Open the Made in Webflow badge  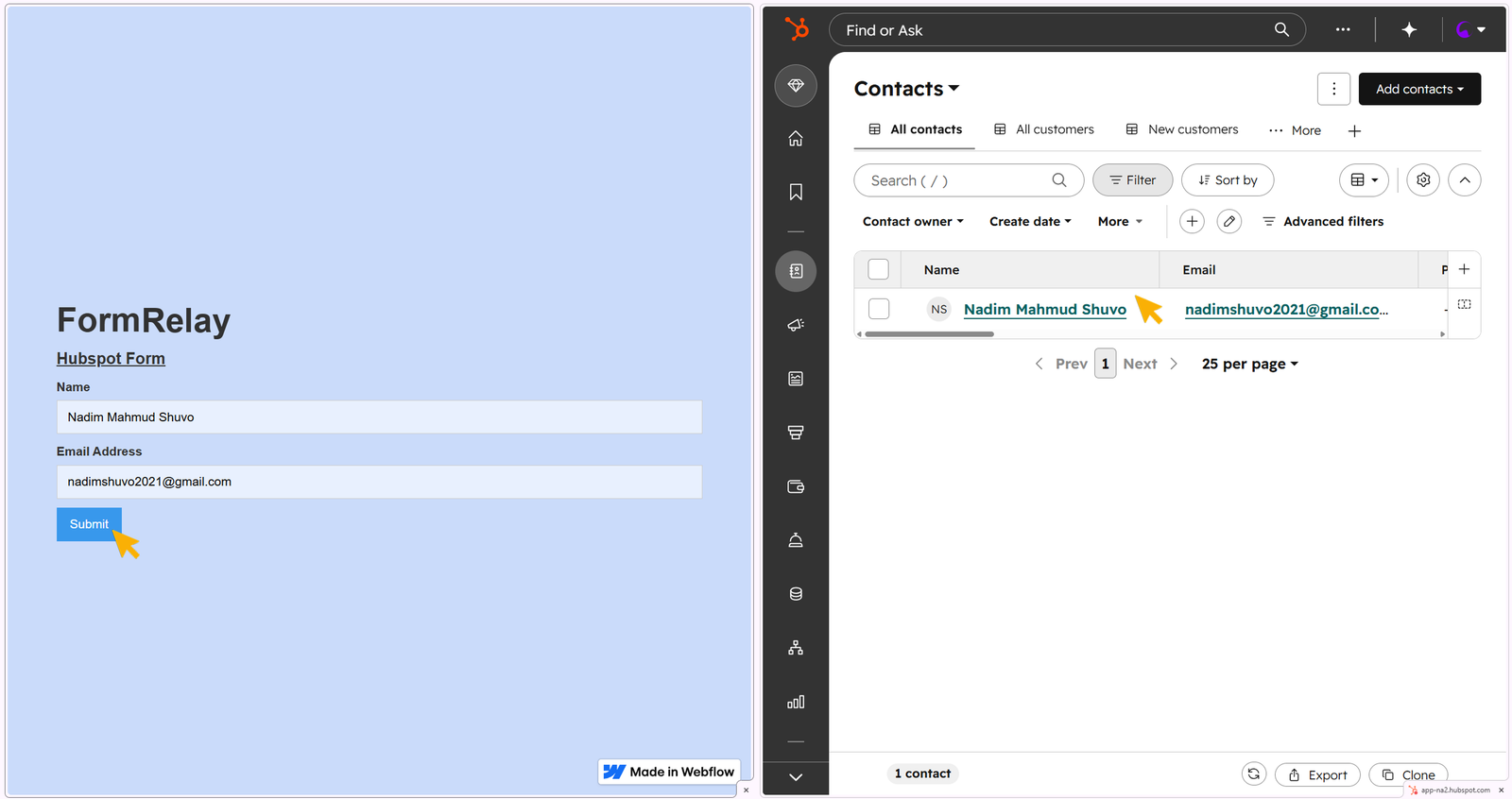(669, 772)
